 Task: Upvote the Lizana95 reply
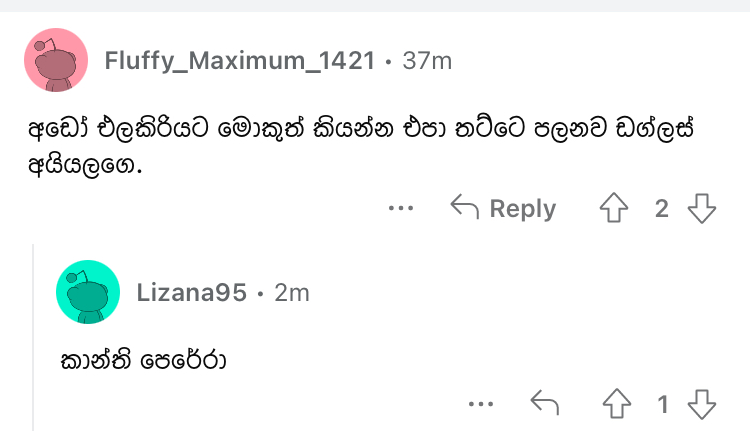tap(617, 404)
